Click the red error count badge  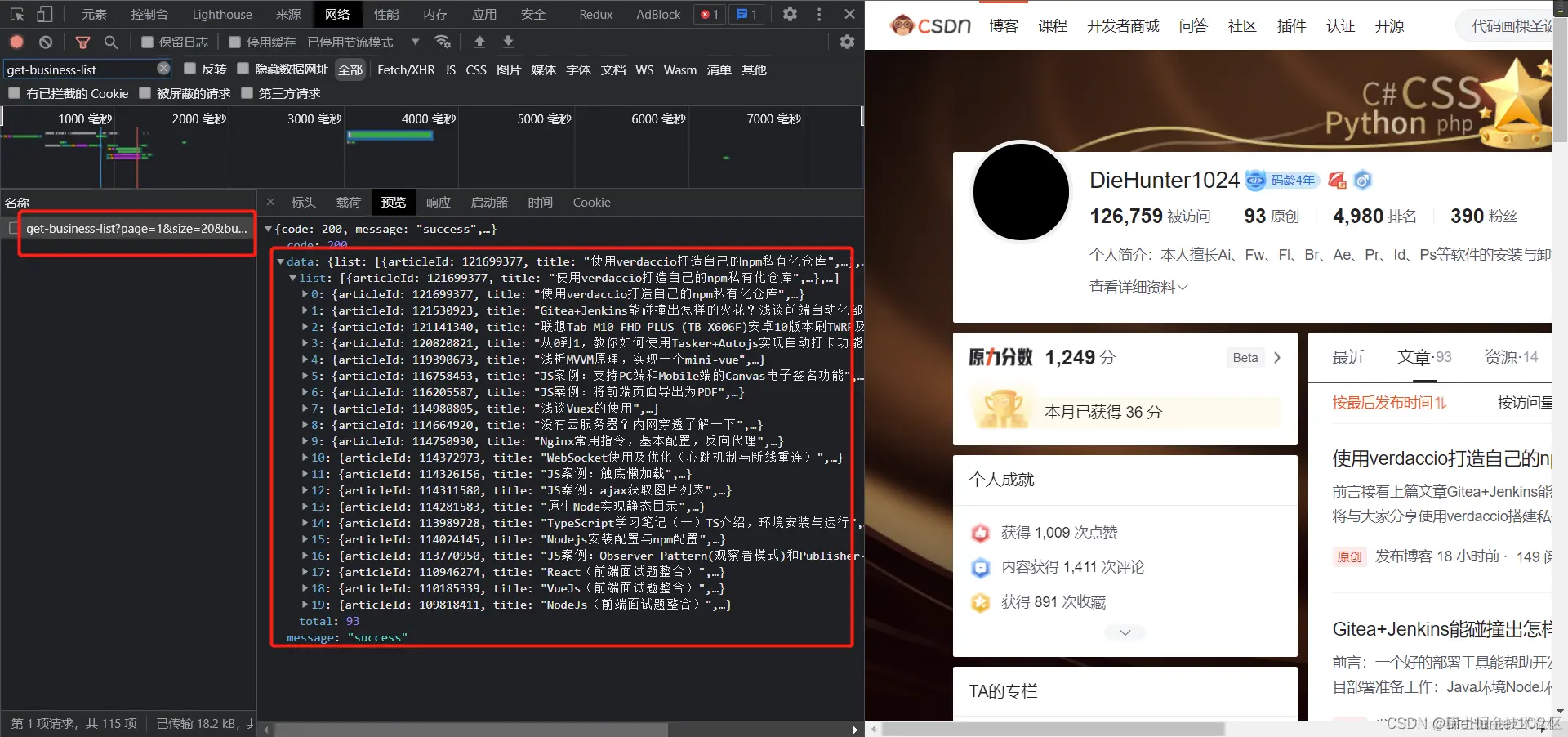point(709,14)
